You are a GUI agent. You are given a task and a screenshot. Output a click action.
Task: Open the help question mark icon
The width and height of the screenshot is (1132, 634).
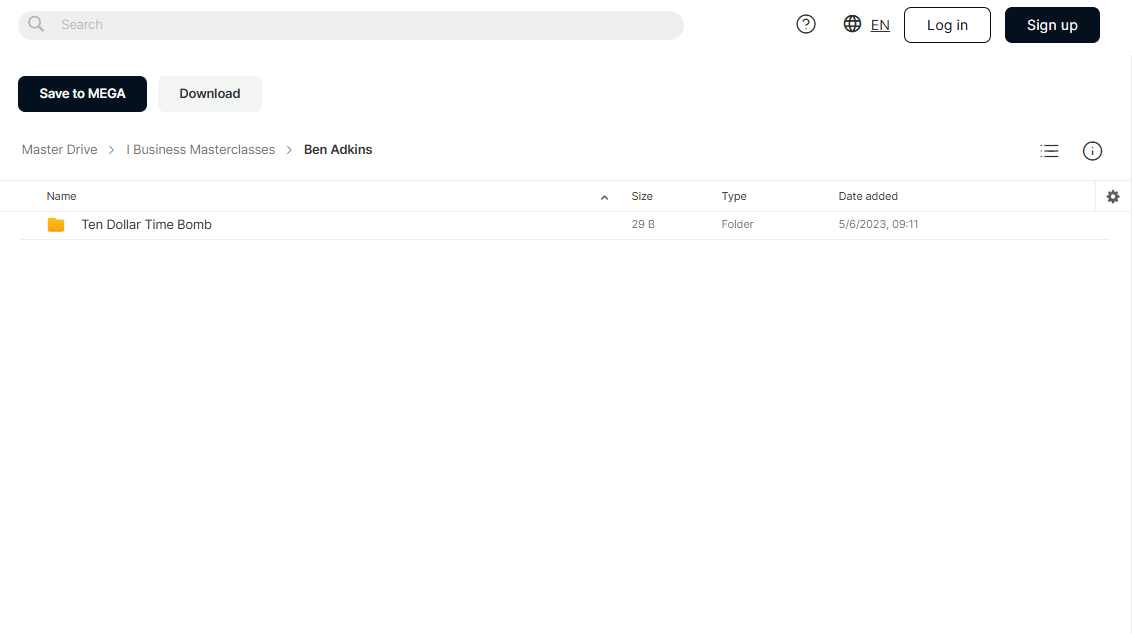click(x=806, y=25)
